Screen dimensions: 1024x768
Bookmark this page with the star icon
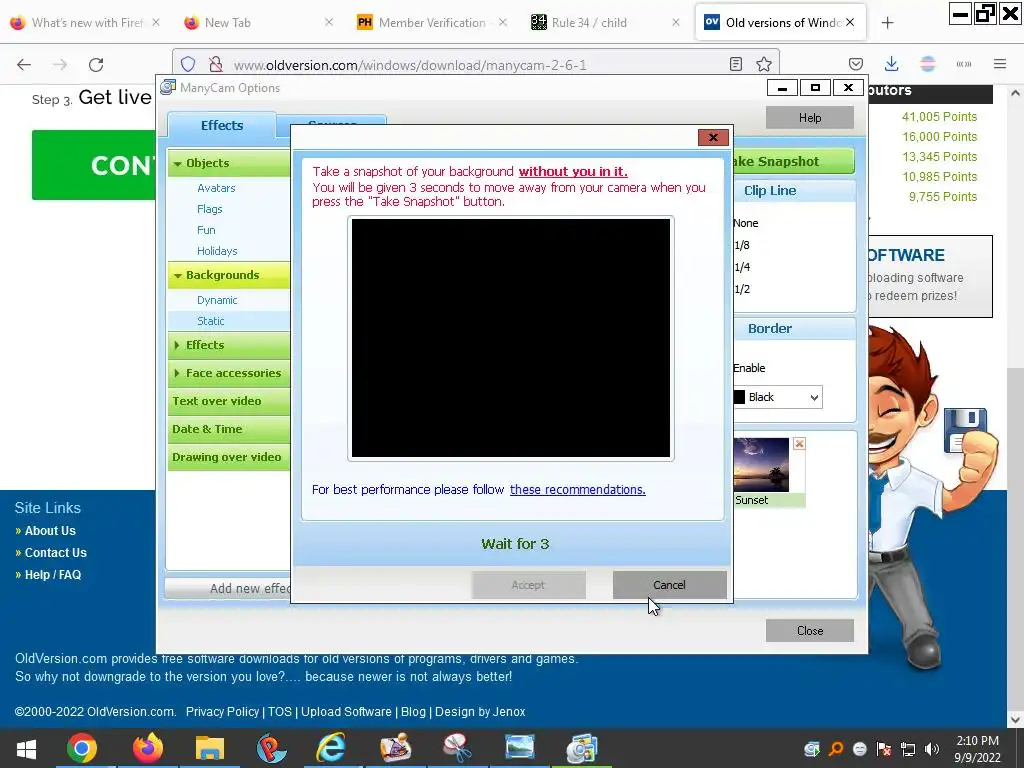click(763, 64)
